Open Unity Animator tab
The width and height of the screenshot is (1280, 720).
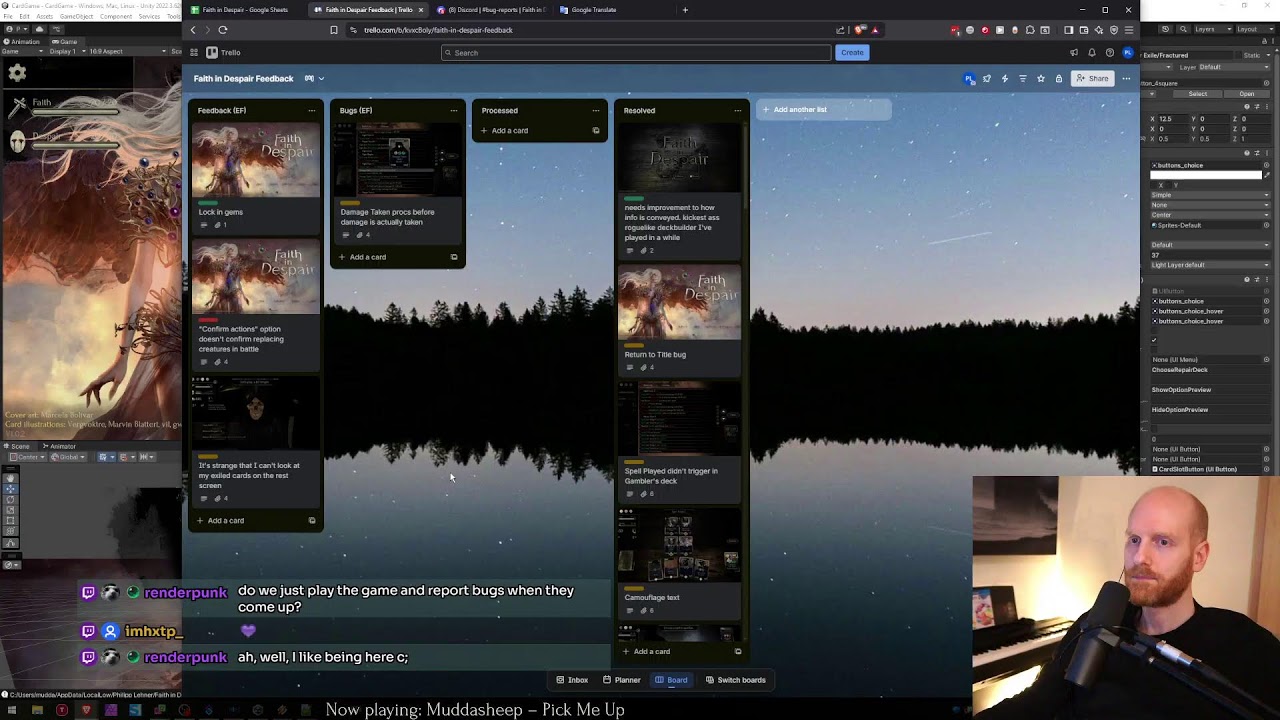click(60, 446)
